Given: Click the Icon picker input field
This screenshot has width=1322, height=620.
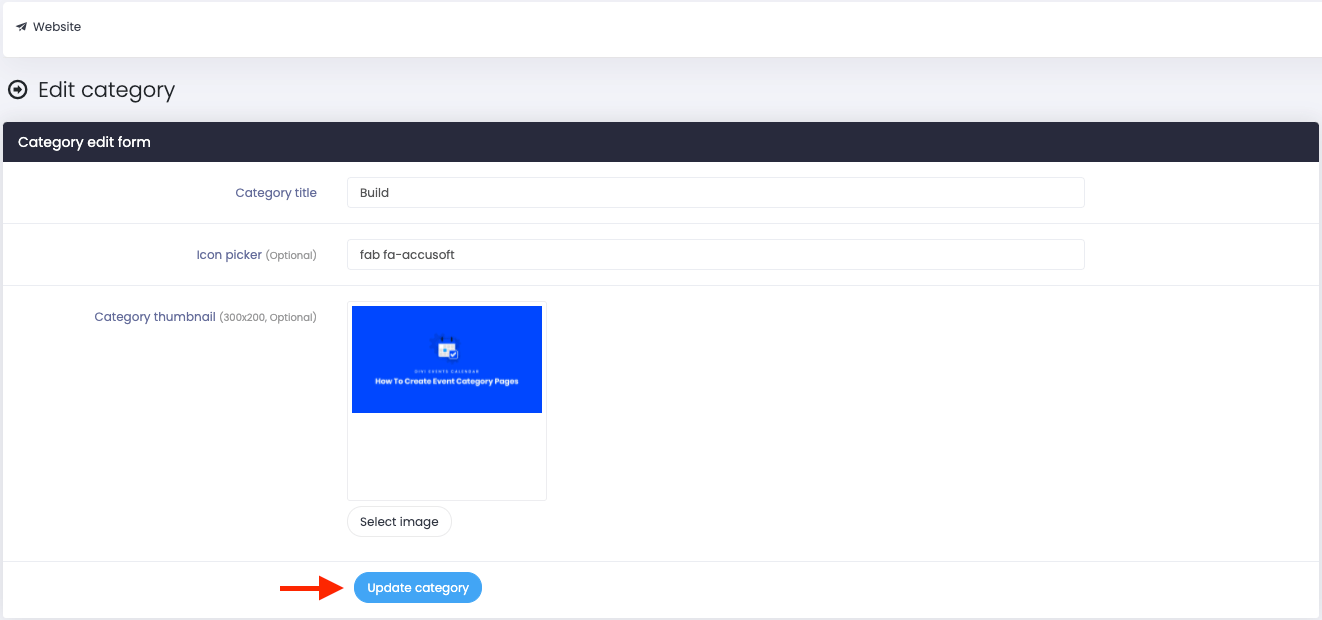Looking at the screenshot, I should [x=716, y=255].
